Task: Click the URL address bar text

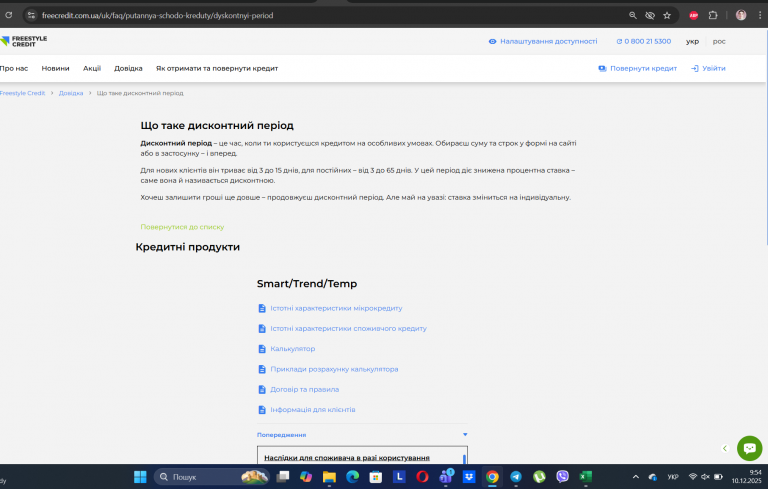Action: point(157,16)
